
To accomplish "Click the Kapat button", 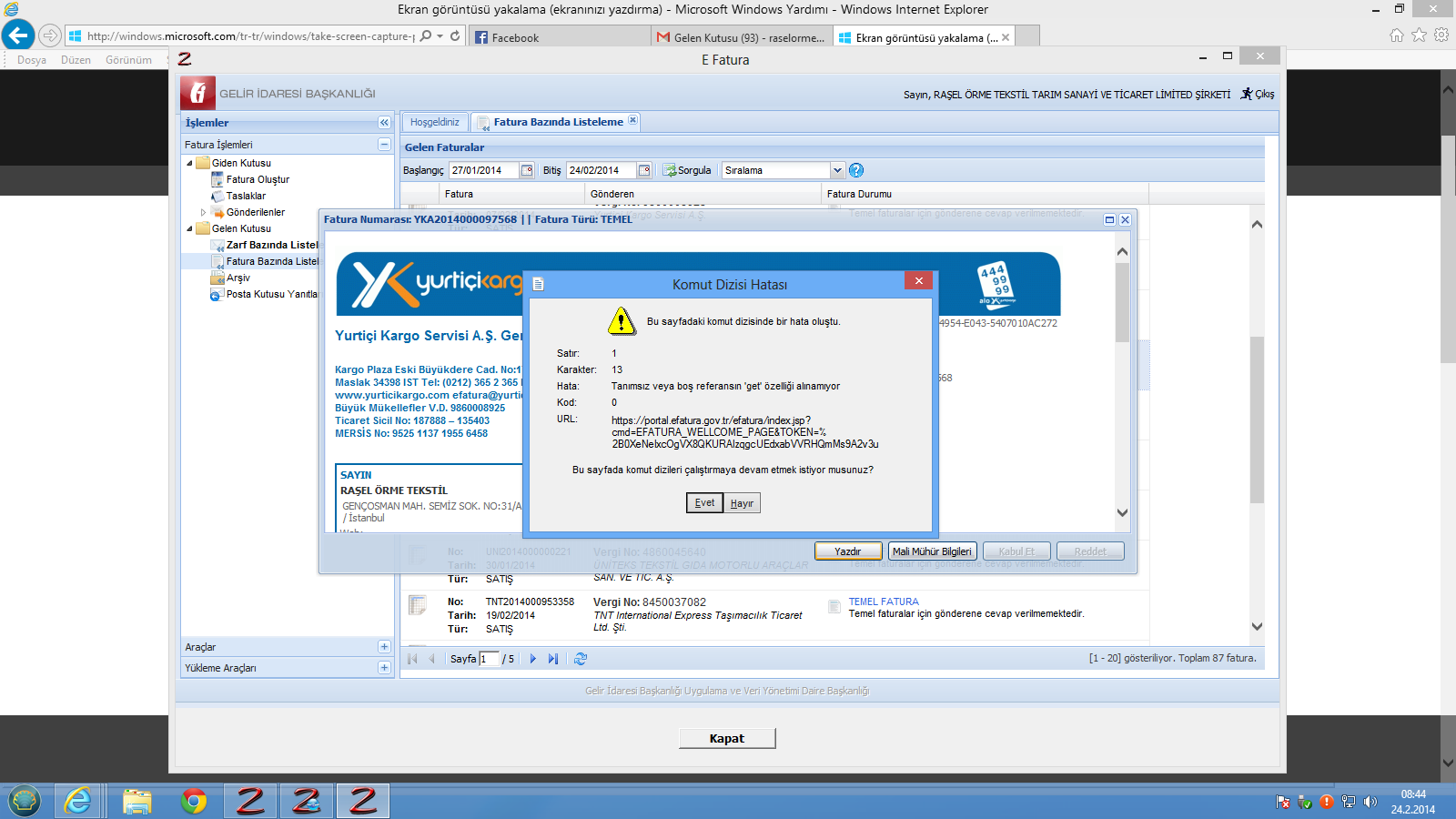I will [727, 738].
